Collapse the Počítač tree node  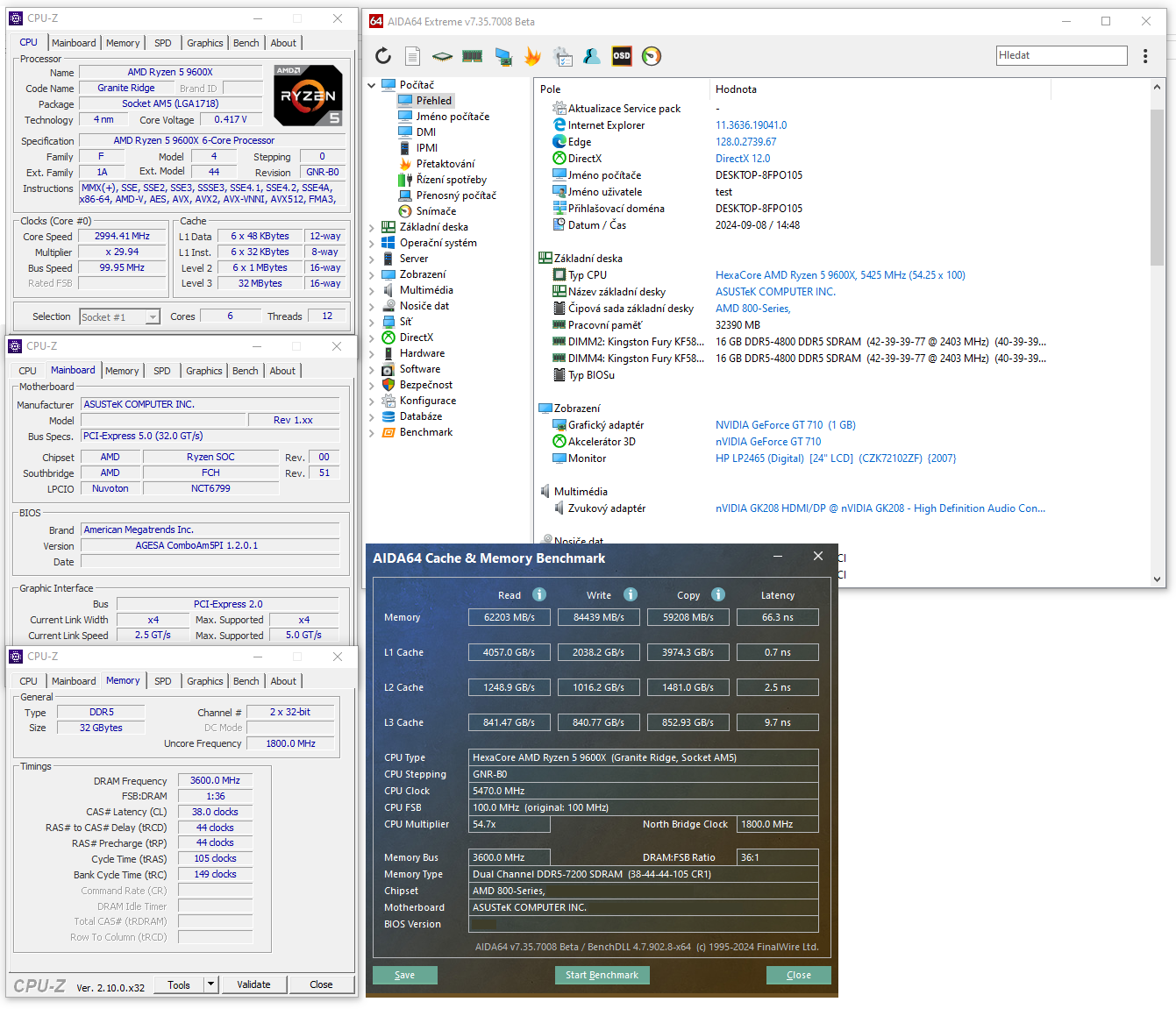[372, 85]
